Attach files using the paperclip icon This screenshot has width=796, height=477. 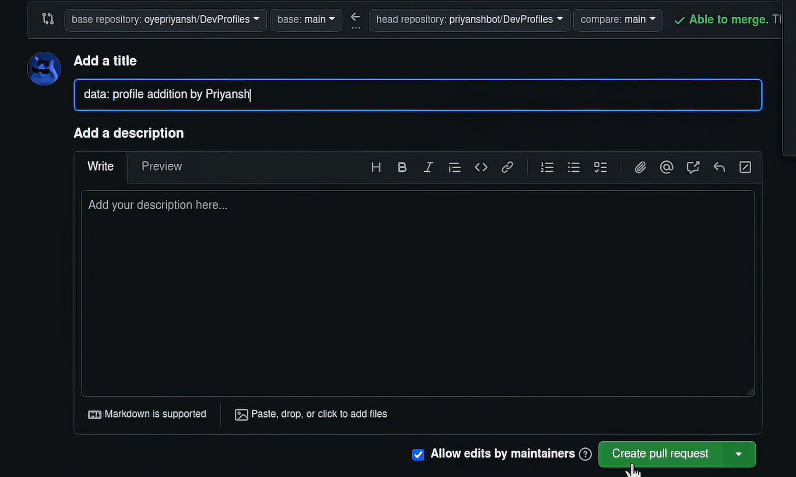coord(640,167)
